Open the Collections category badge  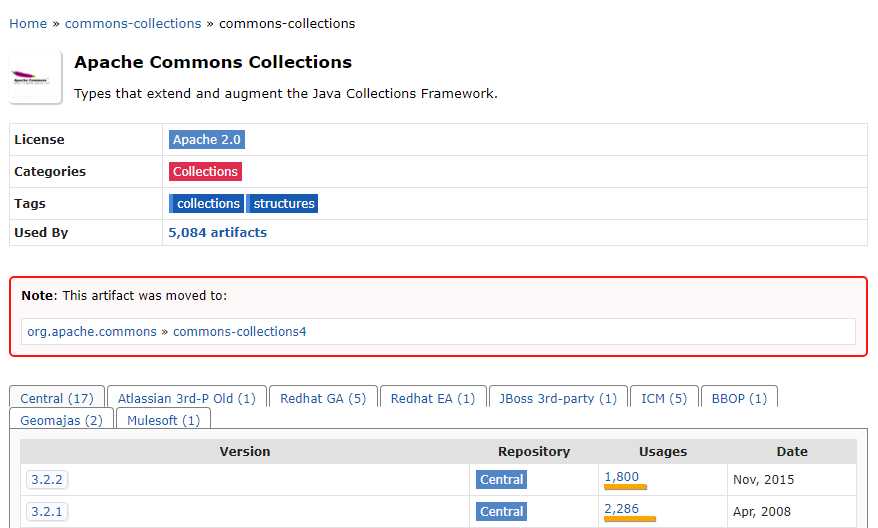point(205,172)
